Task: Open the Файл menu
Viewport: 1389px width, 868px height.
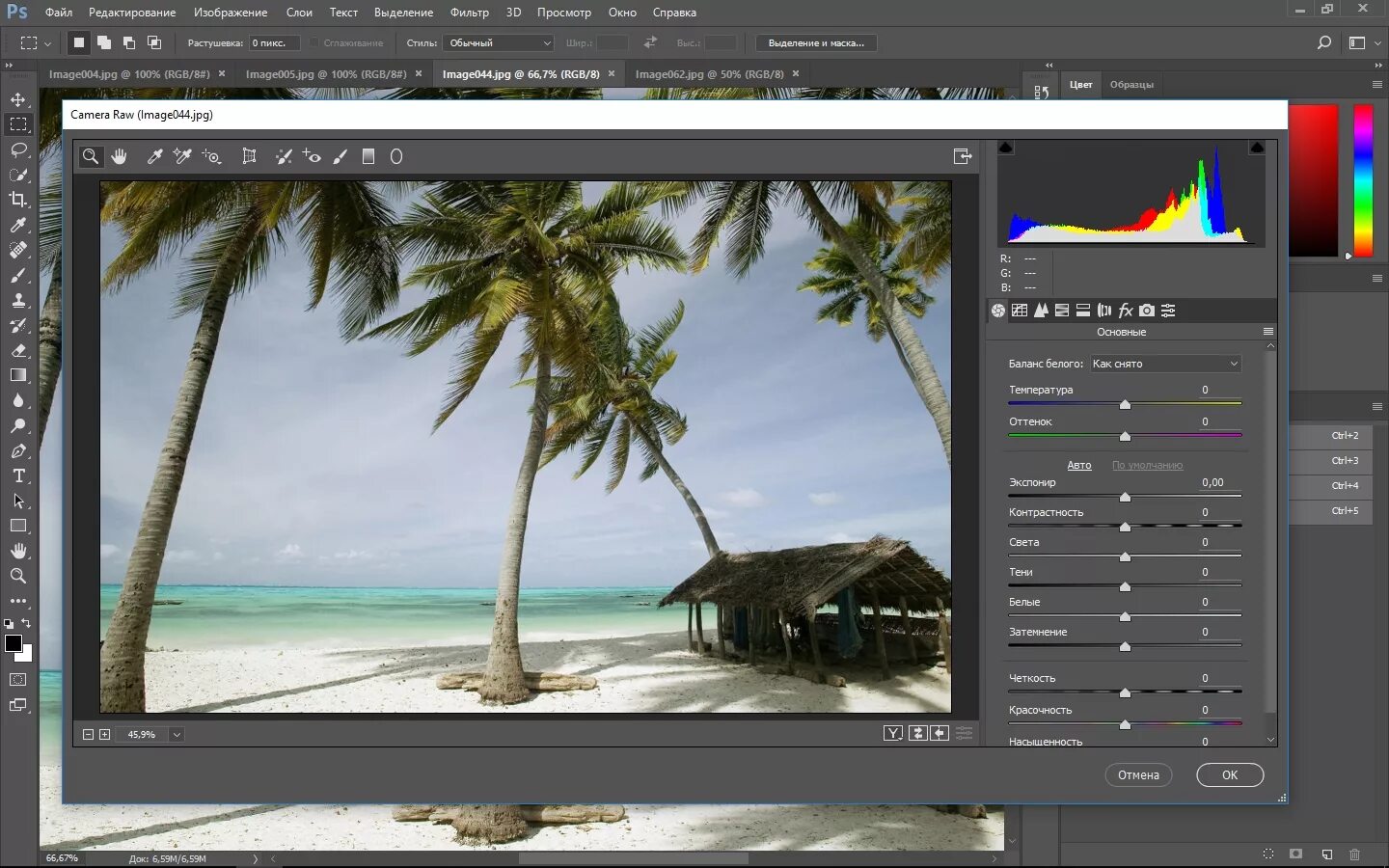Action: [x=59, y=13]
